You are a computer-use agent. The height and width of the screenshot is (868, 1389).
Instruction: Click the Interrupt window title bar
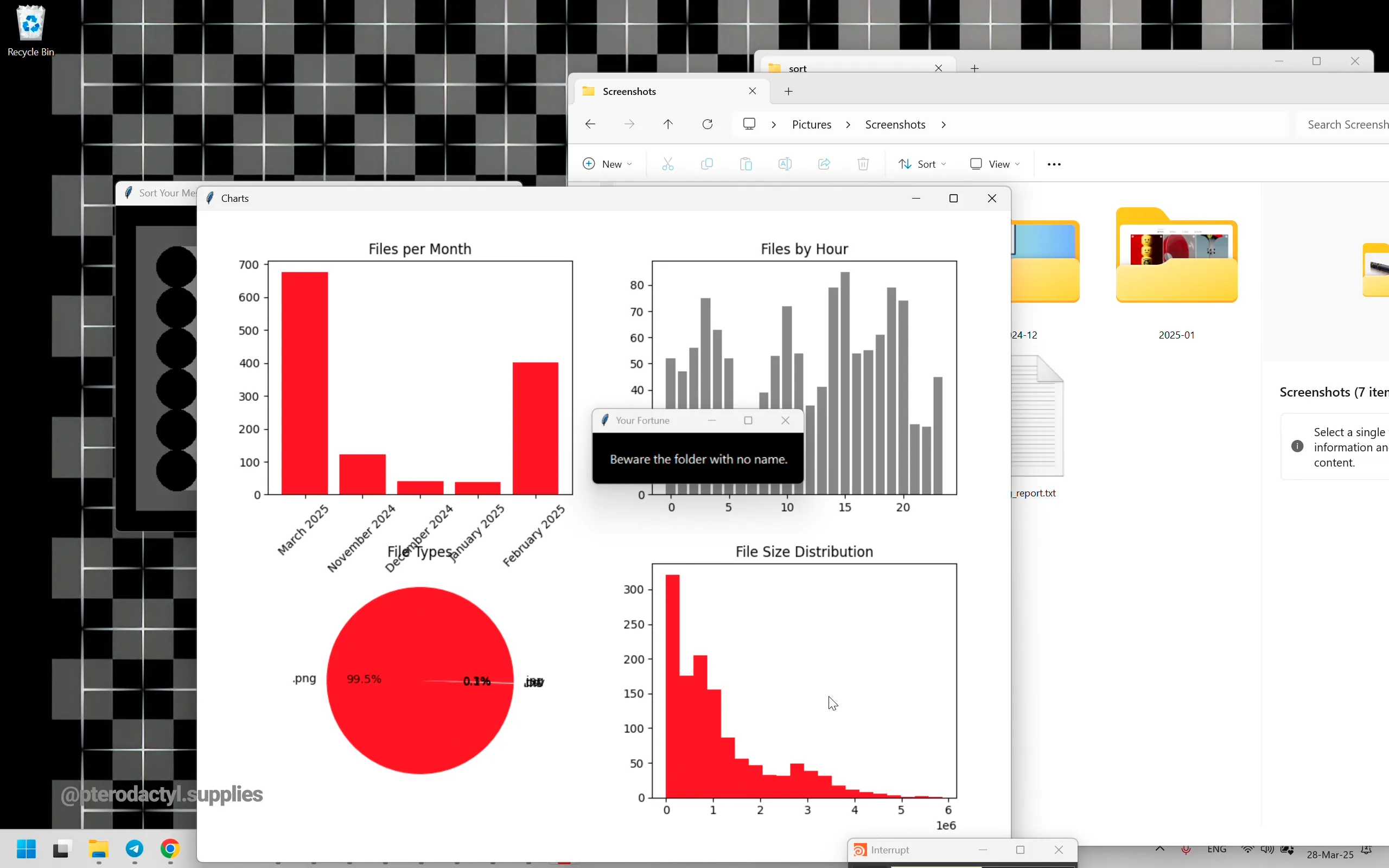962,850
